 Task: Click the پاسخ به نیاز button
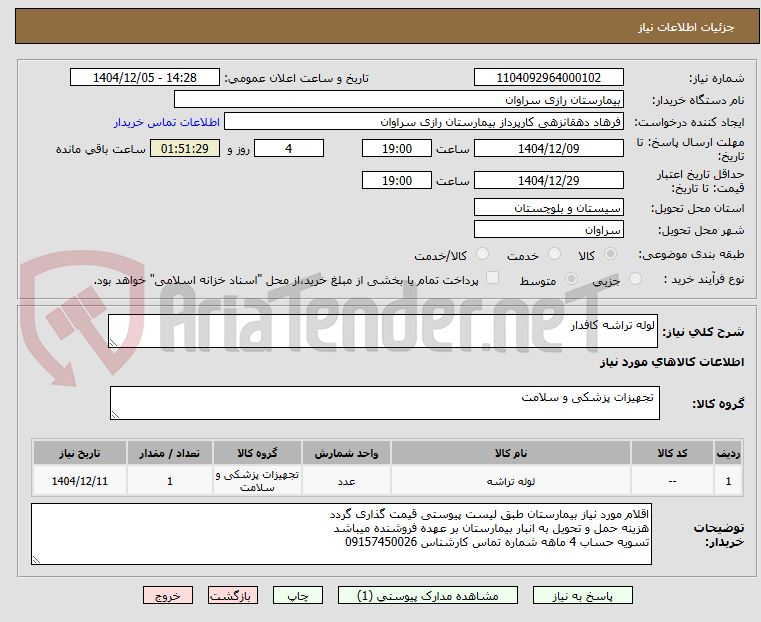tap(582, 595)
